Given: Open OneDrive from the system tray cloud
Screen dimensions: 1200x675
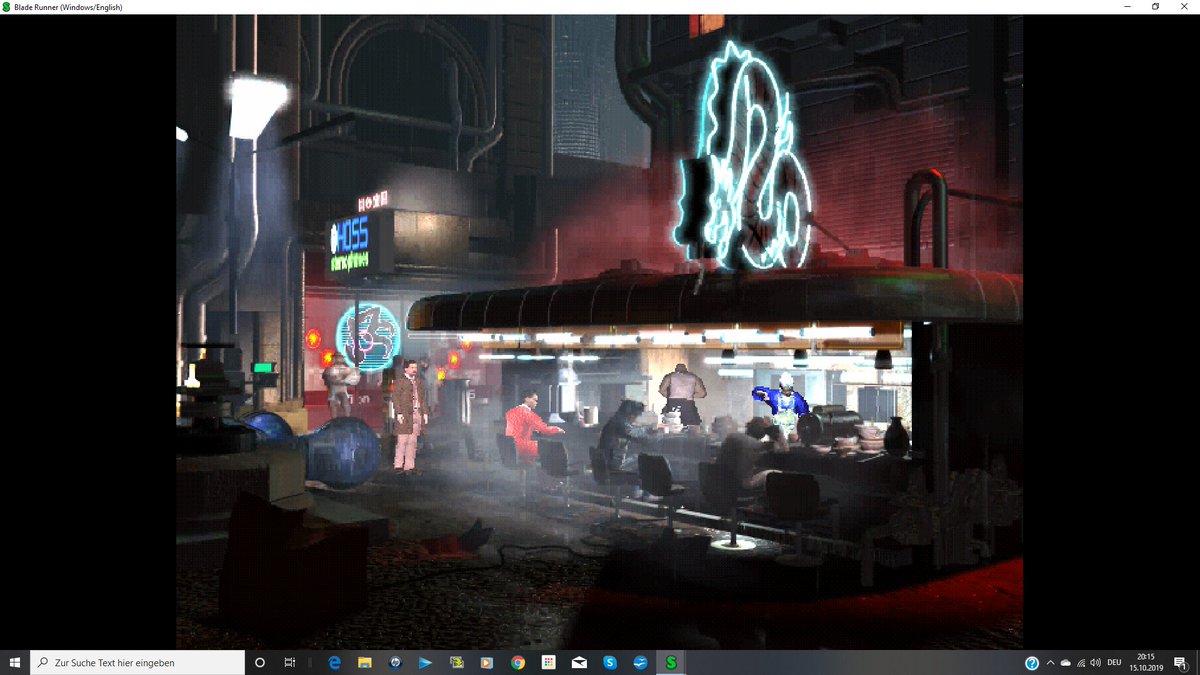Looking at the screenshot, I should click(1065, 662).
